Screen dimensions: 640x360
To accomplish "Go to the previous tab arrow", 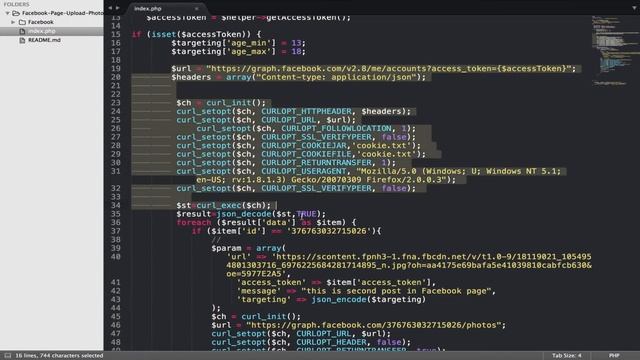I will point(110,8).
